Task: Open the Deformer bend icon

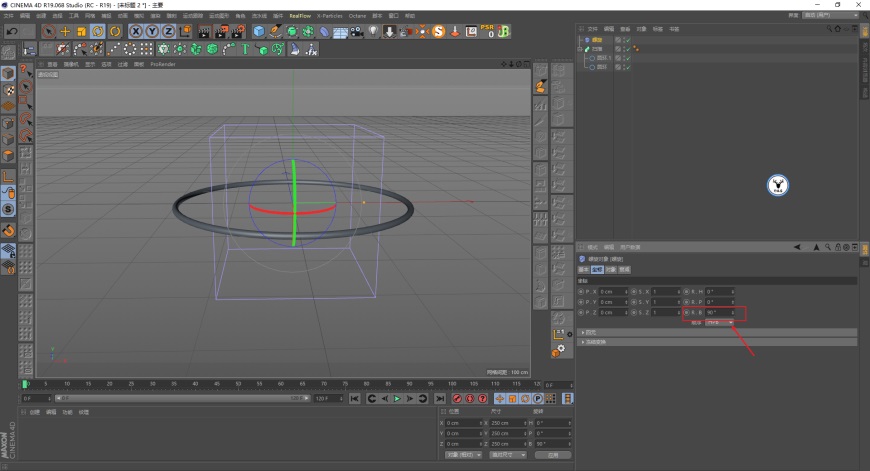Action: pos(324,32)
